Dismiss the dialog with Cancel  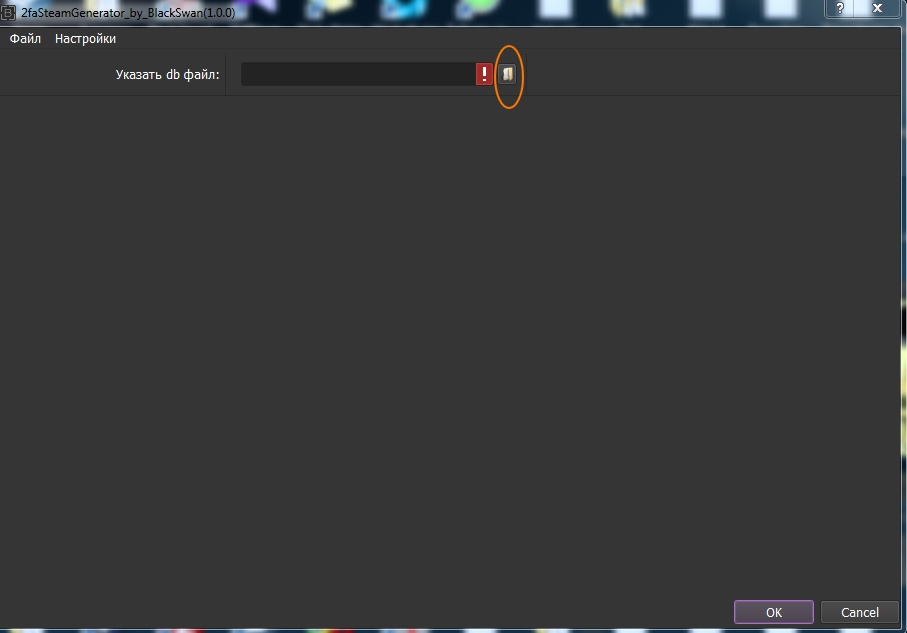(x=860, y=612)
